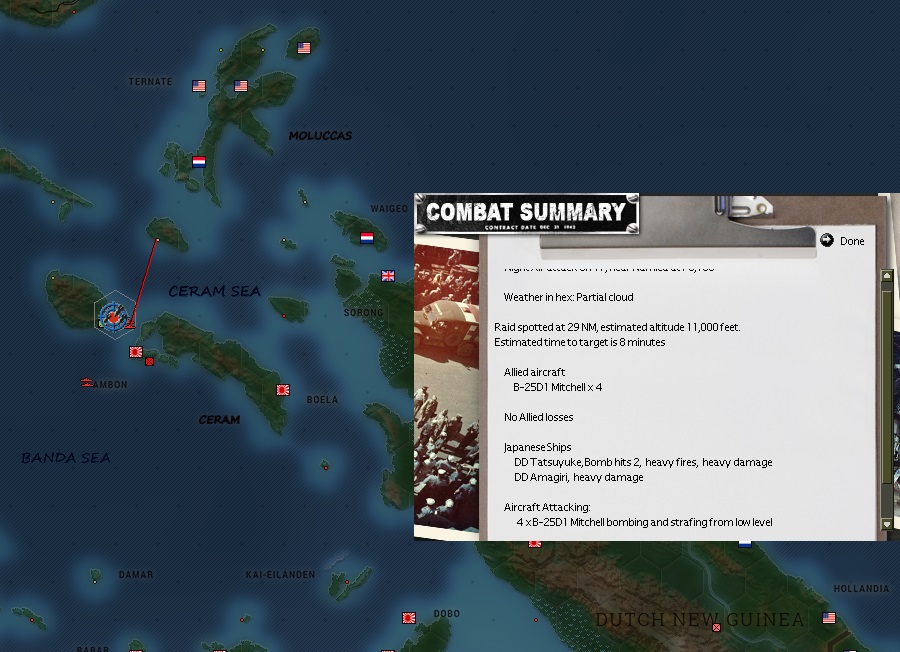Click the 'bombing and strafing from low level' line
The height and width of the screenshot is (652, 900).
(644, 522)
